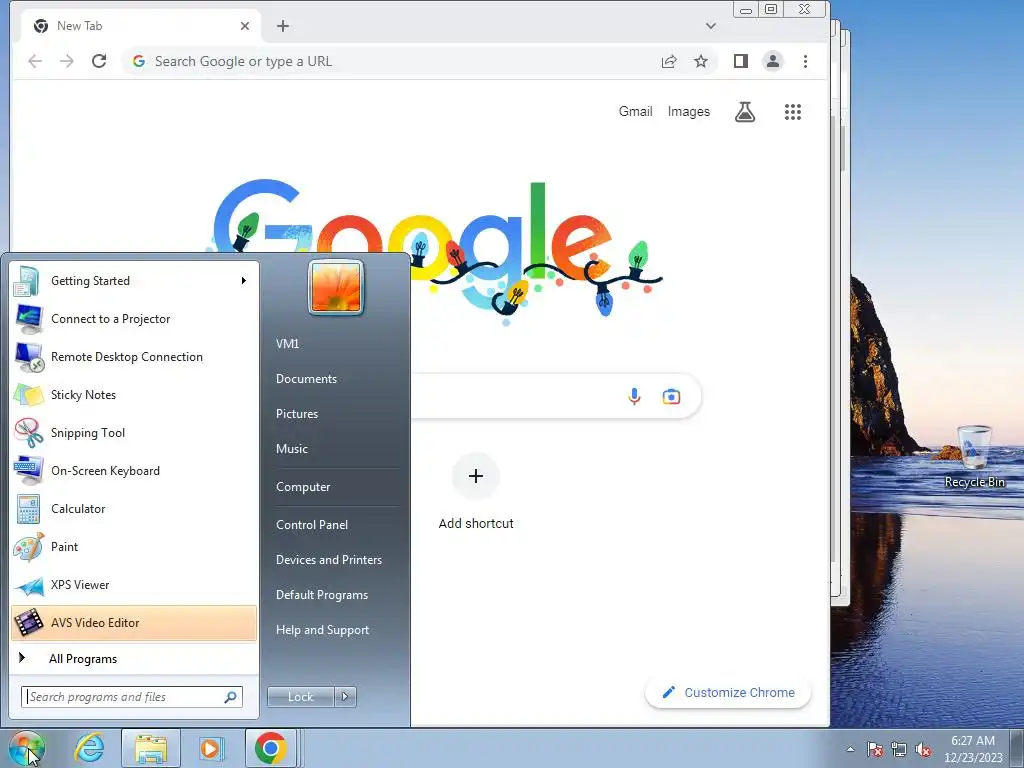Expand the Getting Started submenu arrow
Viewport: 1024px width, 768px height.
tap(244, 281)
